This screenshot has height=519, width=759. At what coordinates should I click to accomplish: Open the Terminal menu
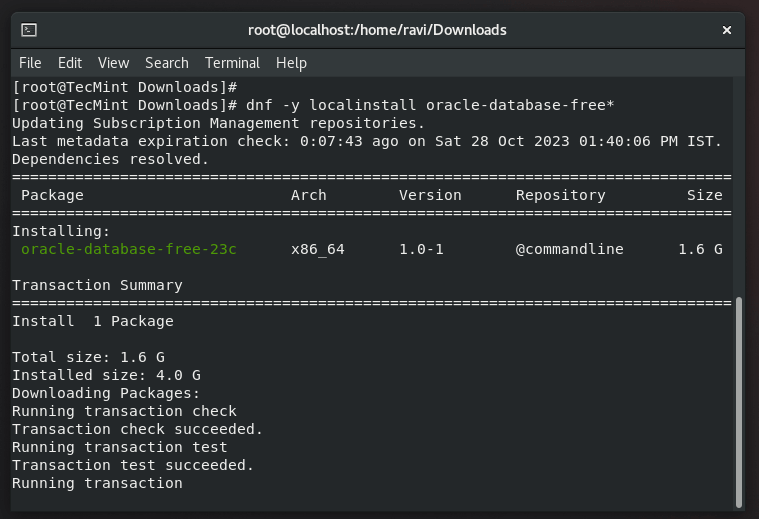(x=232, y=63)
